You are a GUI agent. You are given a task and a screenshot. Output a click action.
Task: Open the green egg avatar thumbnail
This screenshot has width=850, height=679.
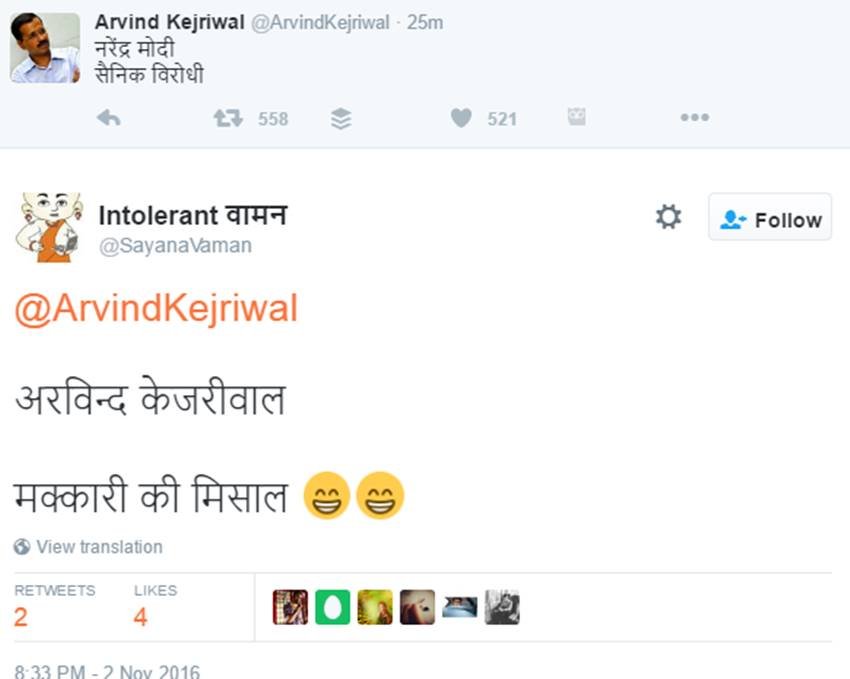pos(331,605)
